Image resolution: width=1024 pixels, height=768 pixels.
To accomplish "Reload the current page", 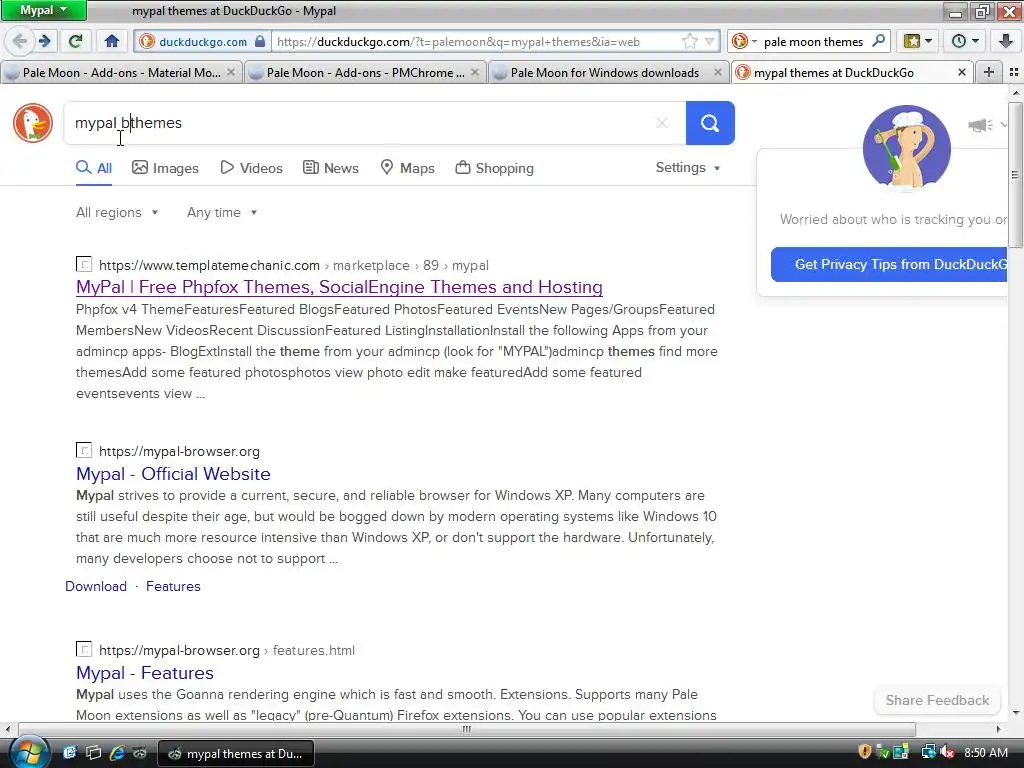I will click(x=76, y=41).
